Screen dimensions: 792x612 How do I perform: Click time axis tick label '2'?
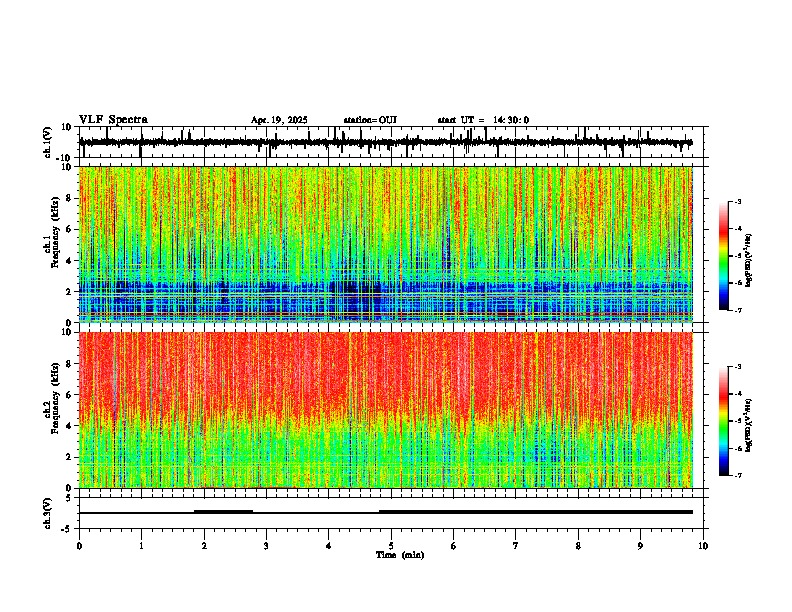click(x=204, y=546)
